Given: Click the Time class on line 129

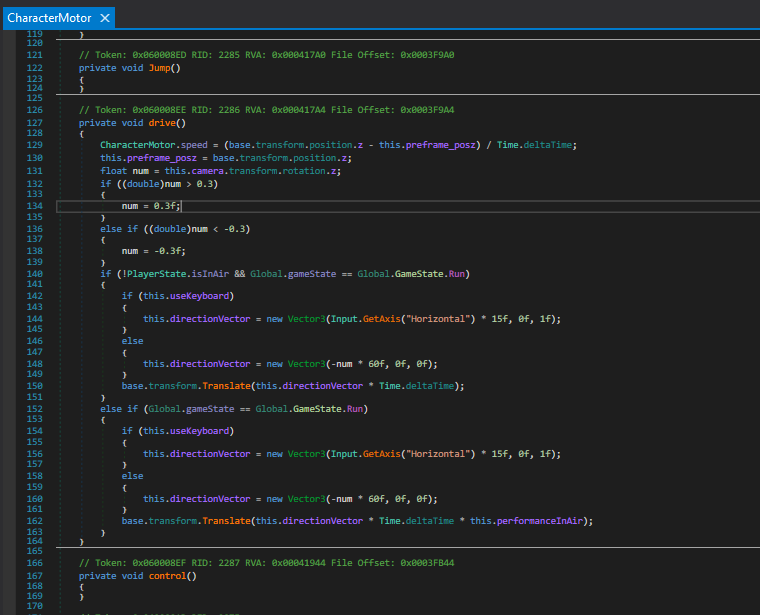Looking at the screenshot, I should [x=507, y=145].
